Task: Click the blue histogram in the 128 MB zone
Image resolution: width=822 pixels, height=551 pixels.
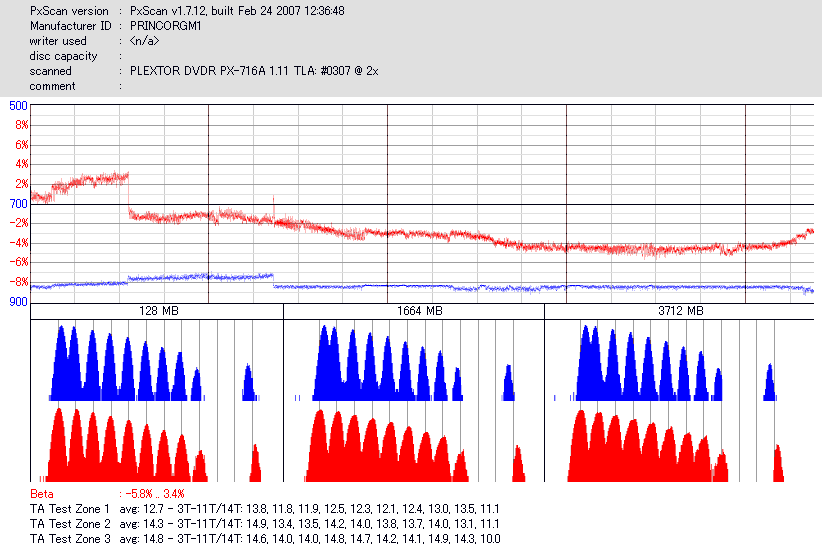Action: 154,363
